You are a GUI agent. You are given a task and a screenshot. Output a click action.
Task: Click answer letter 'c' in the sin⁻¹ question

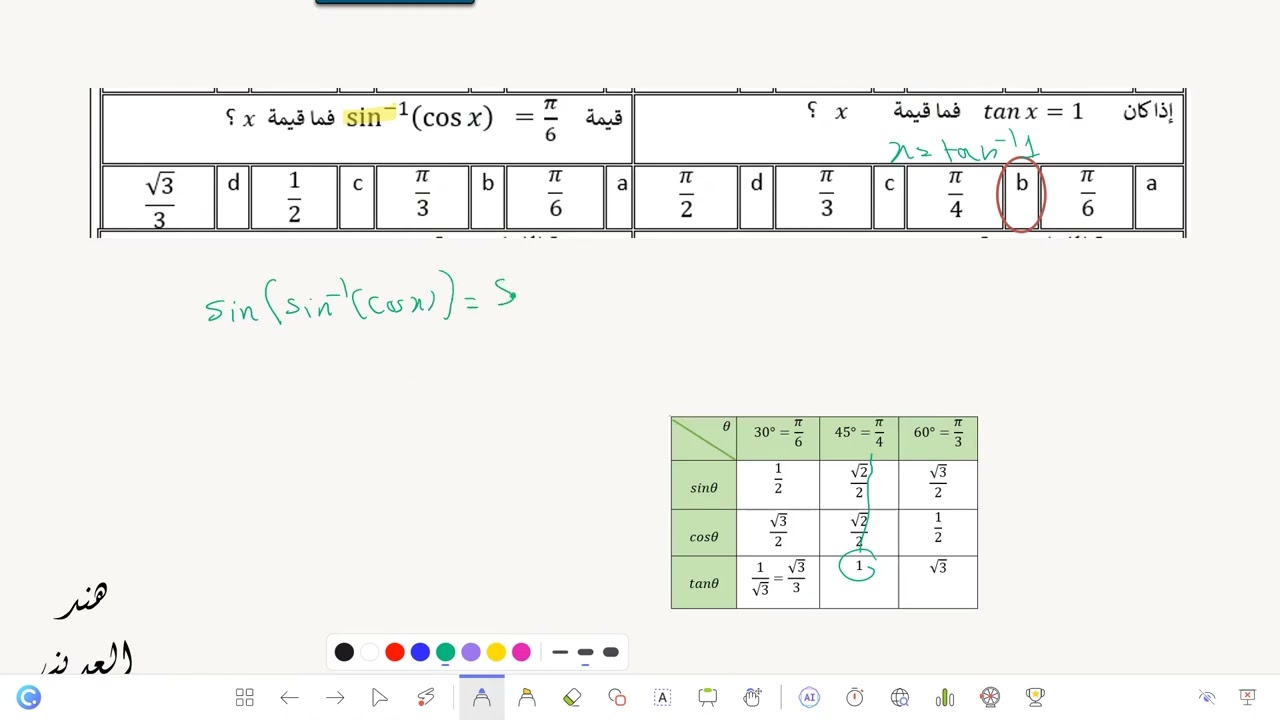pyautogui.click(x=357, y=184)
